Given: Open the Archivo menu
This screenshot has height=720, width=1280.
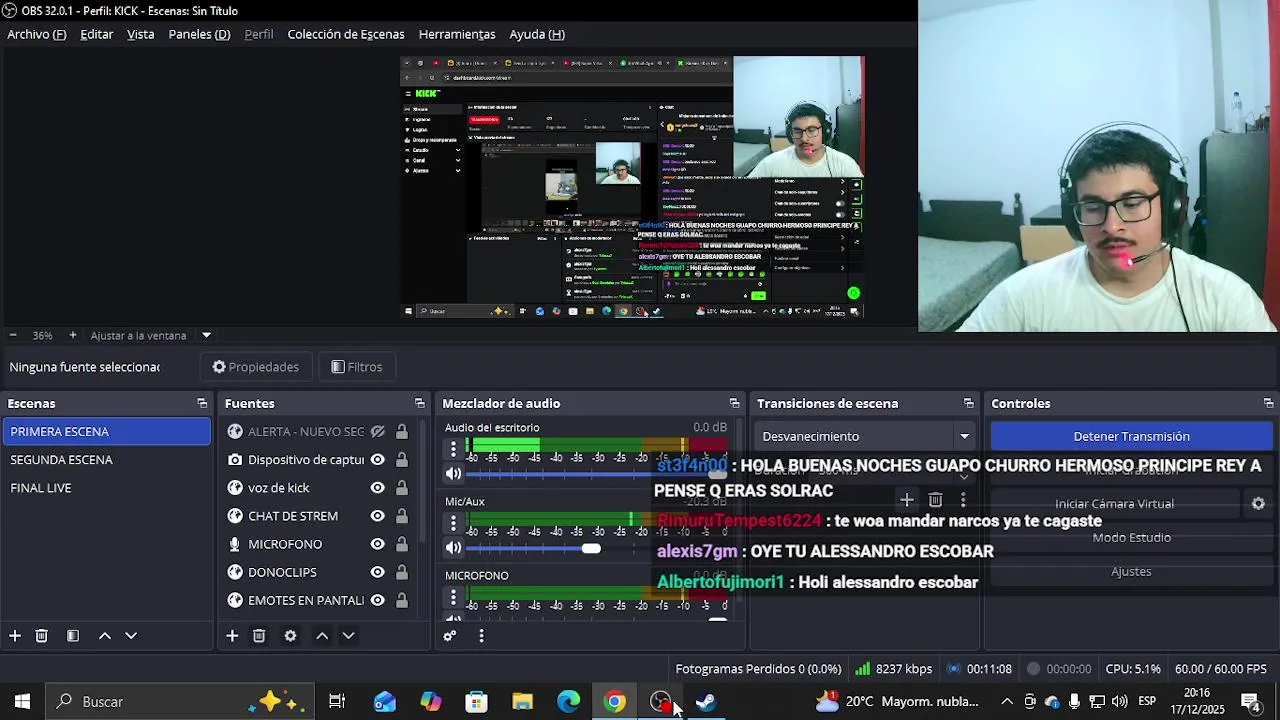Looking at the screenshot, I should click(37, 34).
